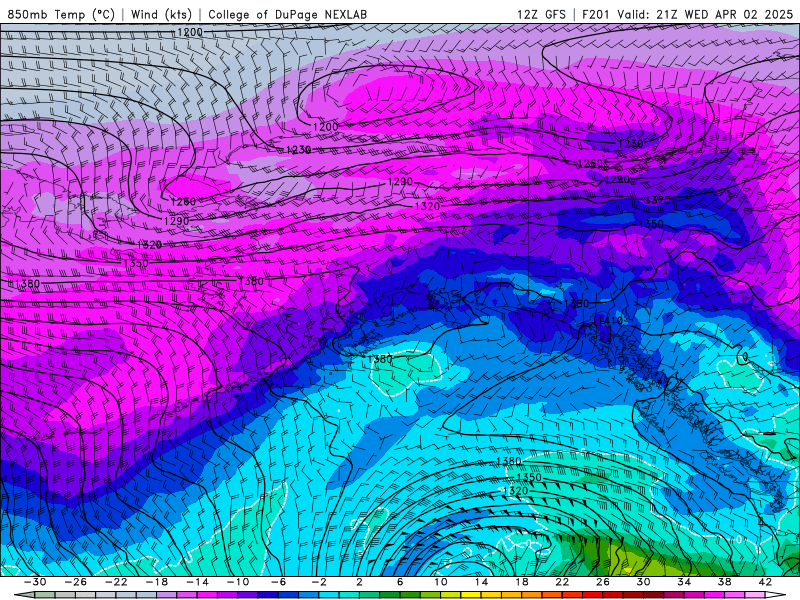Select the 38 legend tick label

tap(724, 582)
